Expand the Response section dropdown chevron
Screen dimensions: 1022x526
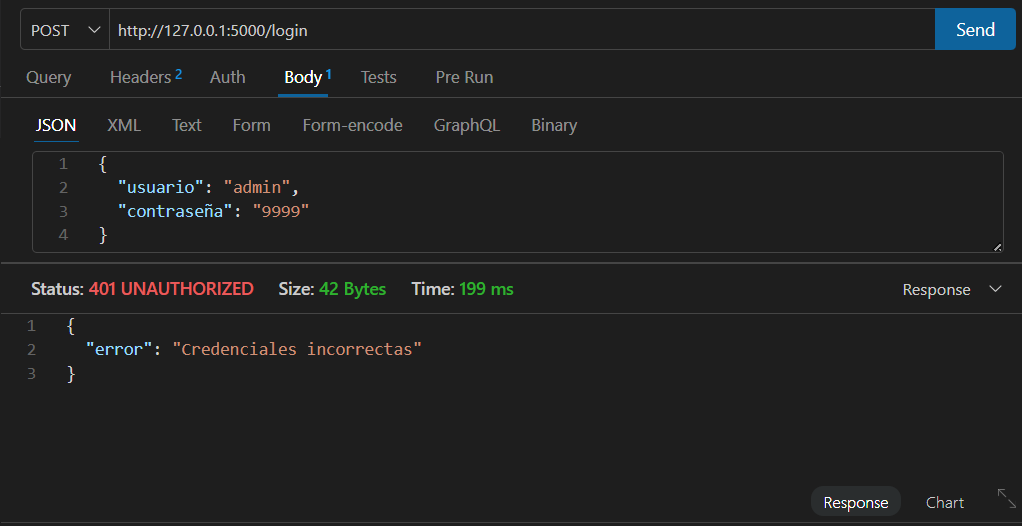click(995, 289)
